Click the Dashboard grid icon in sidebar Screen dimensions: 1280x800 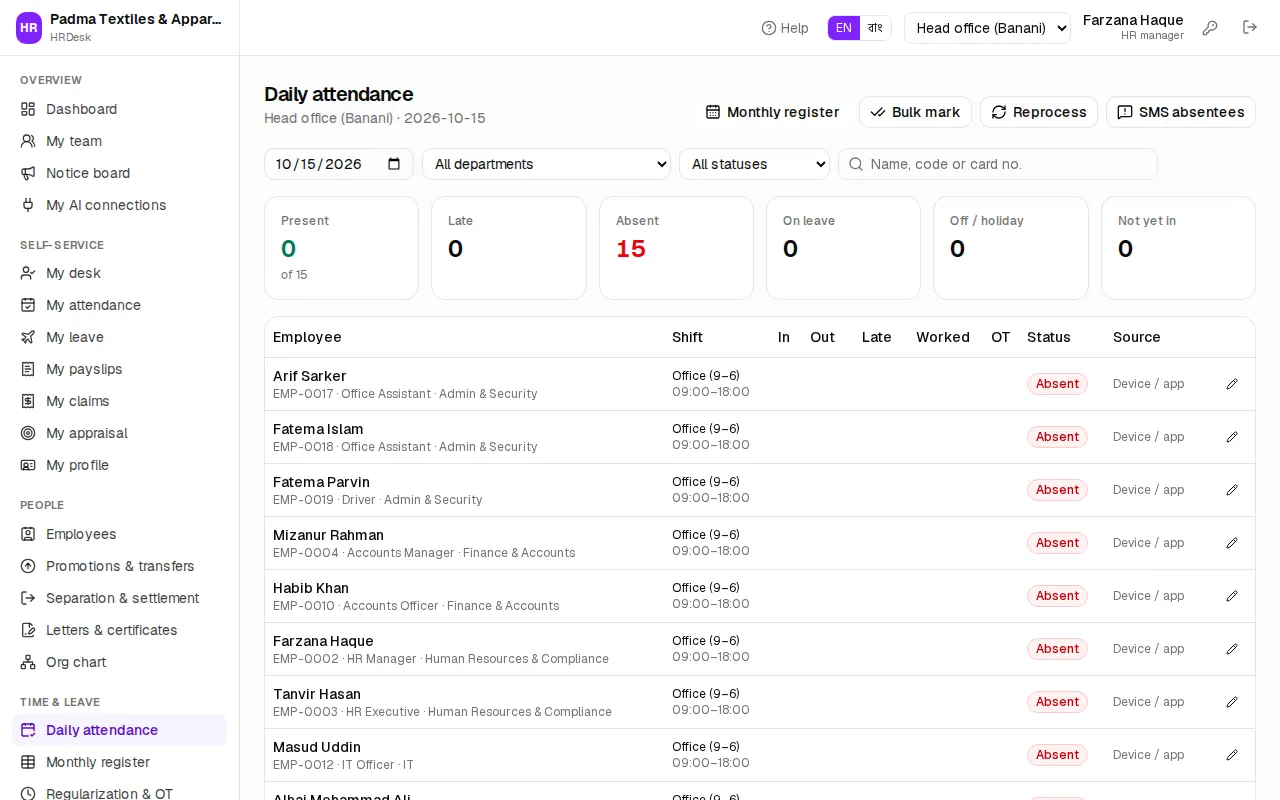coord(28,109)
